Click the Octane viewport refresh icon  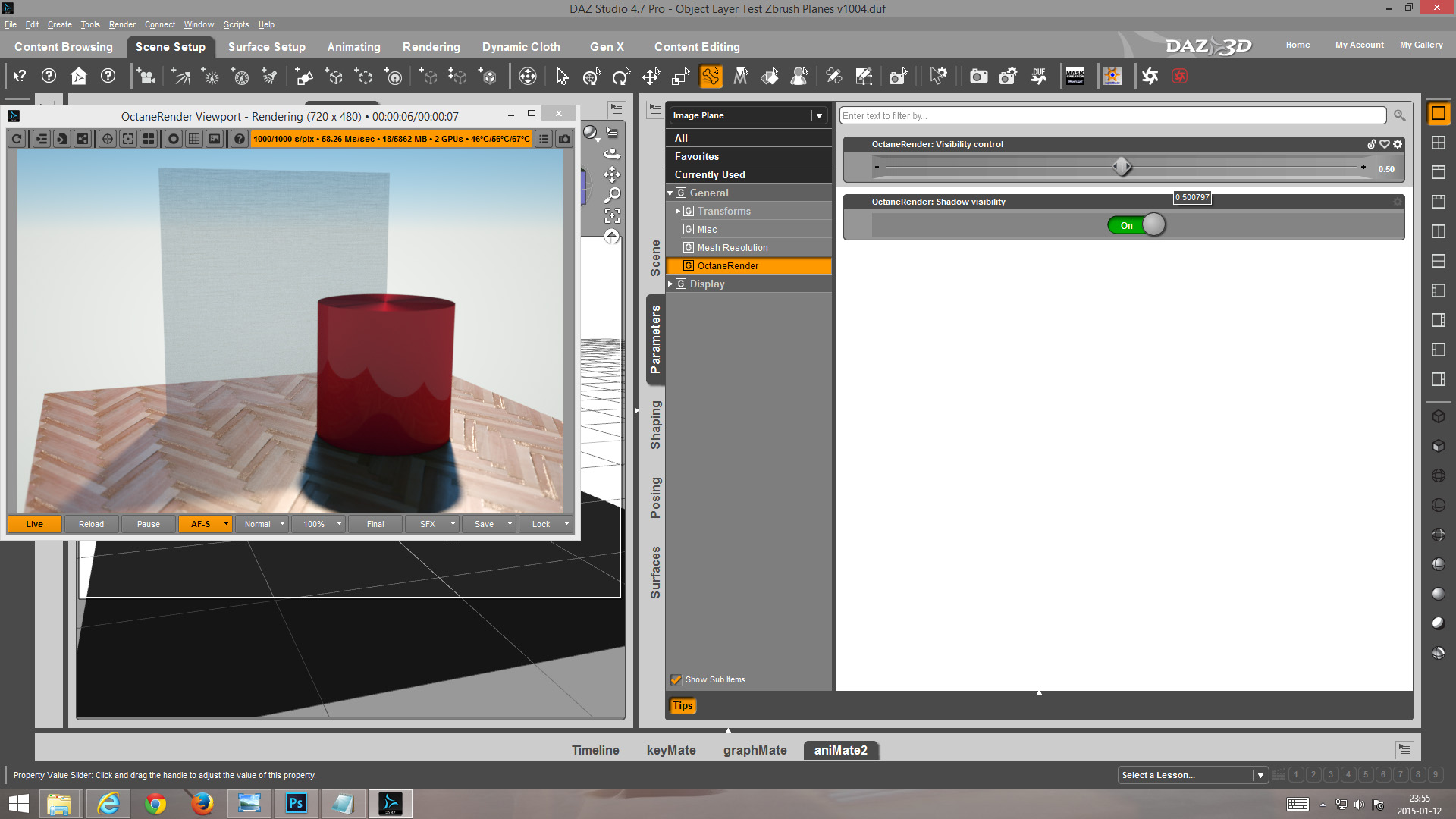click(17, 139)
